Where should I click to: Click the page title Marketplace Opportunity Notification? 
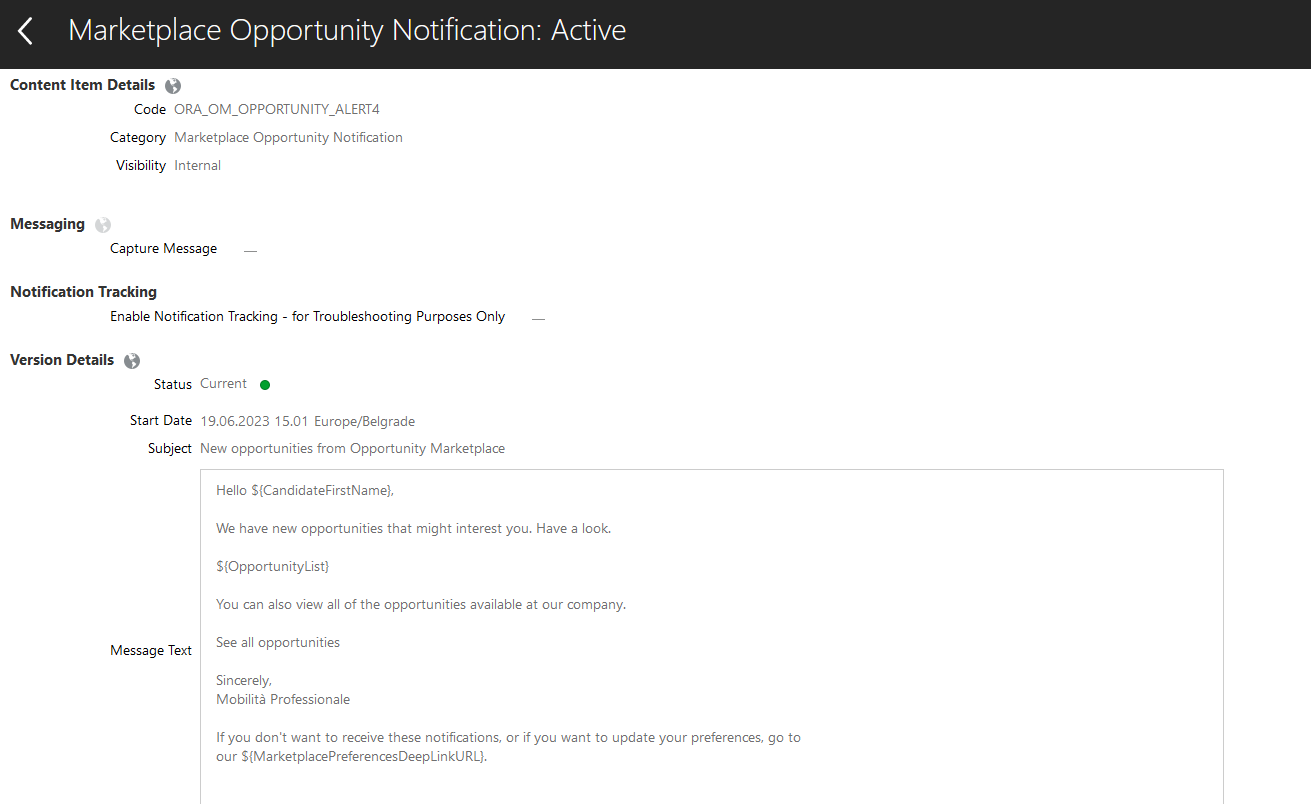point(347,30)
